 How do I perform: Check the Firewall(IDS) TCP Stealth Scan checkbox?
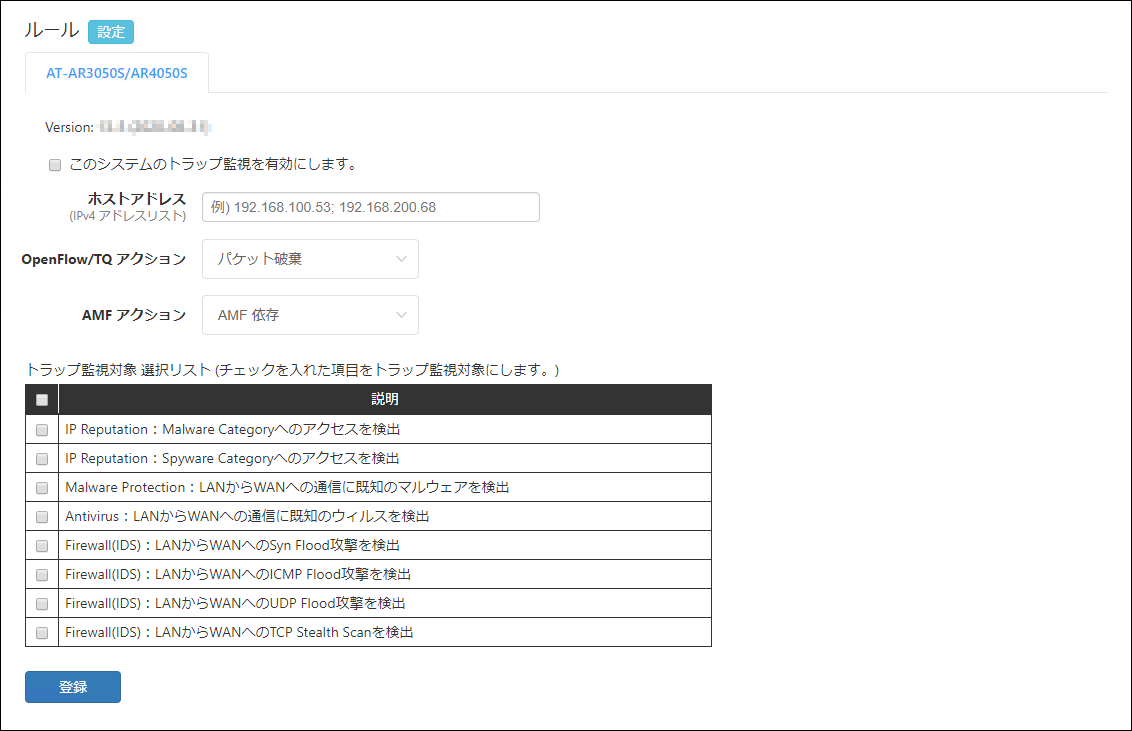coord(42,632)
